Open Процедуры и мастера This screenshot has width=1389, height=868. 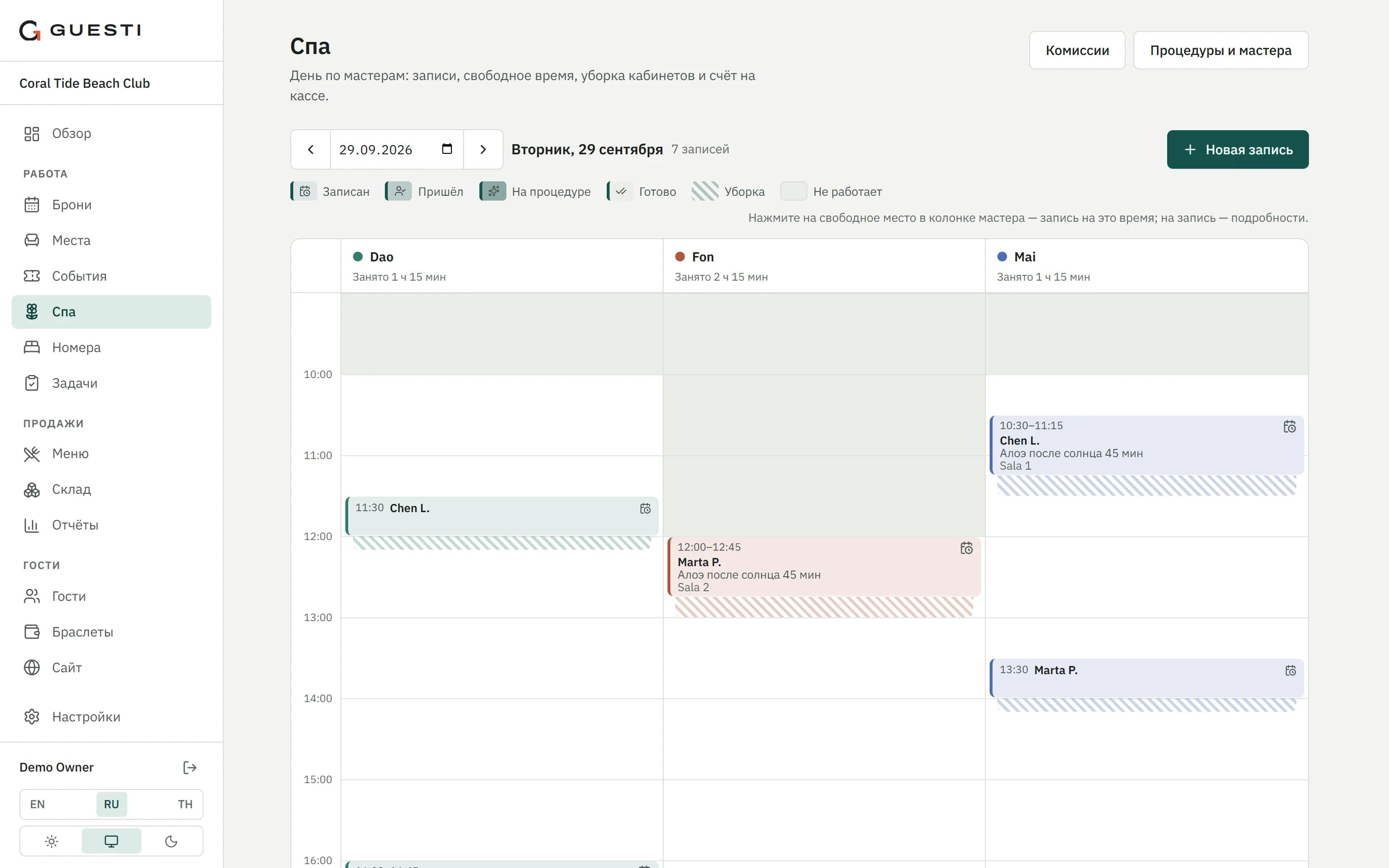(x=1220, y=51)
